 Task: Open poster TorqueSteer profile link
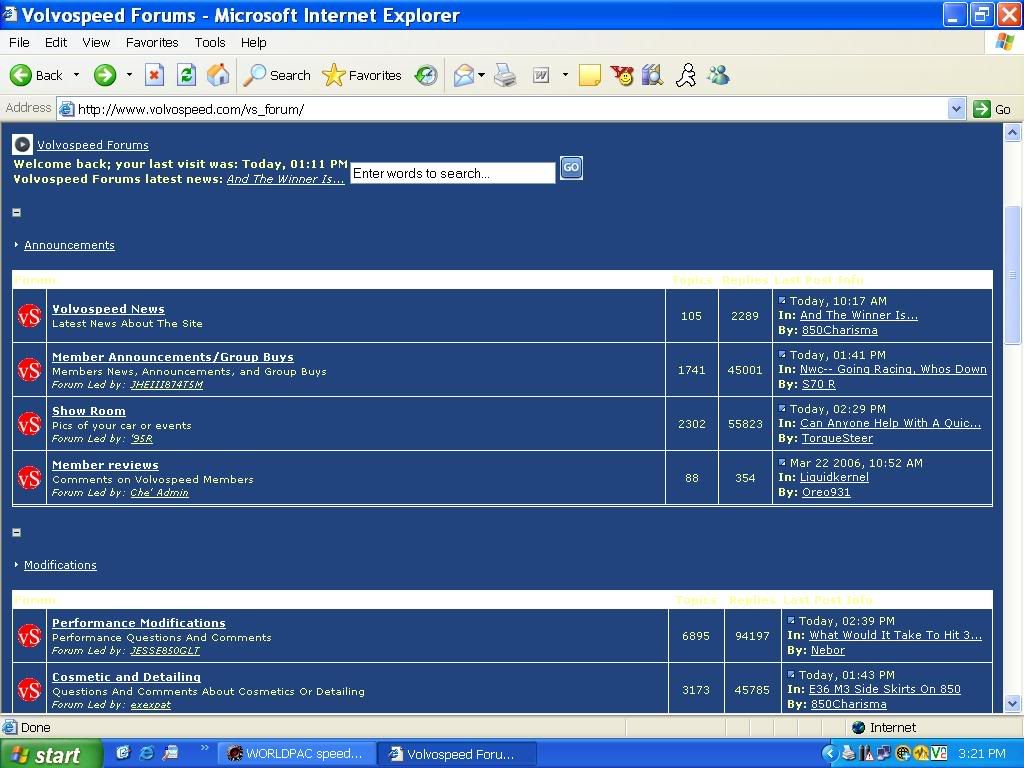click(x=837, y=438)
